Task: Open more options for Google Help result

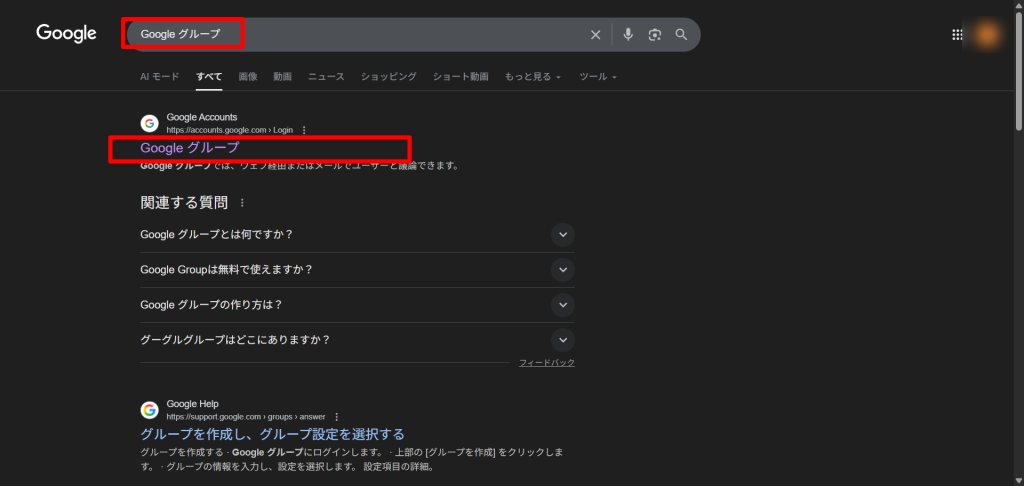Action: [x=336, y=416]
